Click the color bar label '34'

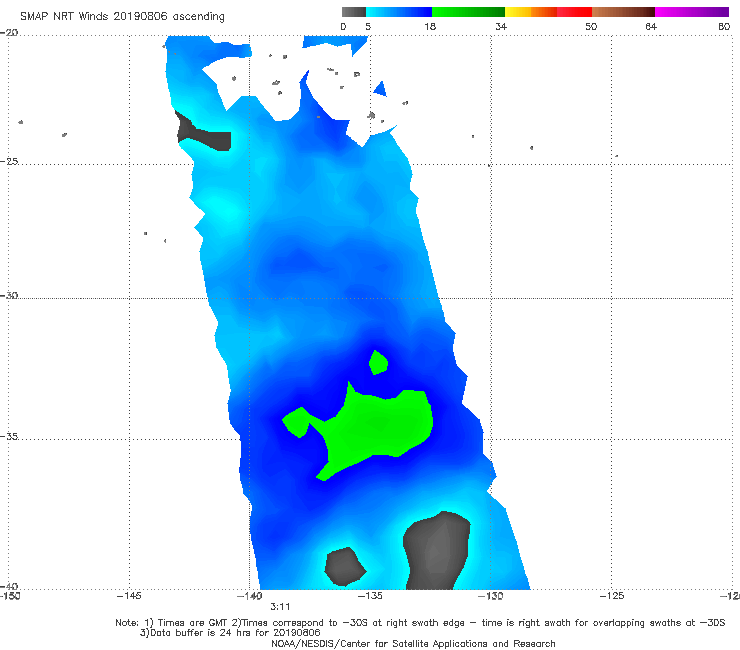[501, 27]
